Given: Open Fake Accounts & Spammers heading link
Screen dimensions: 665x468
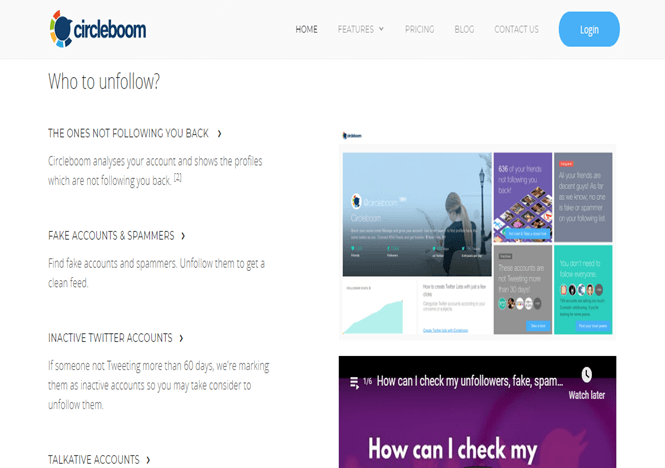Looking at the screenshot, I should (x=111, y=236).
